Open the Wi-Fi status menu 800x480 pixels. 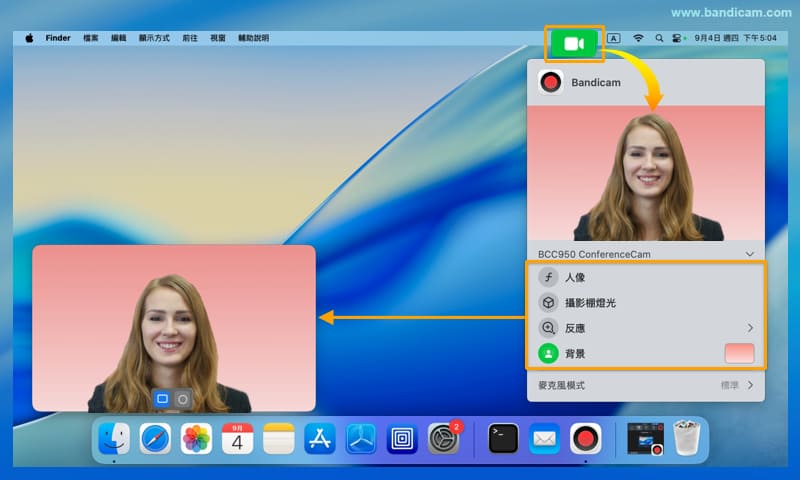(x=638, y=38)
